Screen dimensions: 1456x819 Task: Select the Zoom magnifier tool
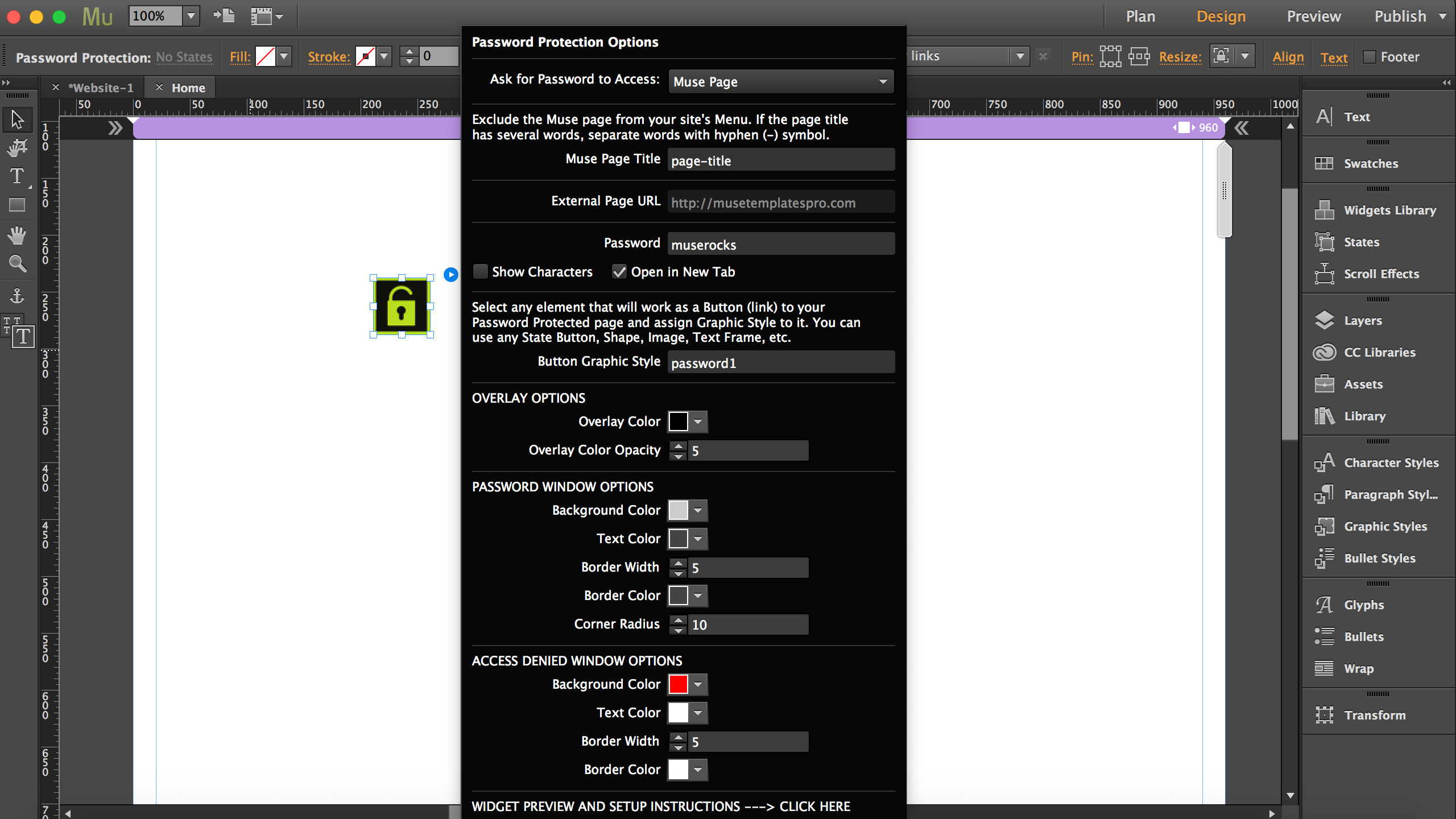(17, 263)
